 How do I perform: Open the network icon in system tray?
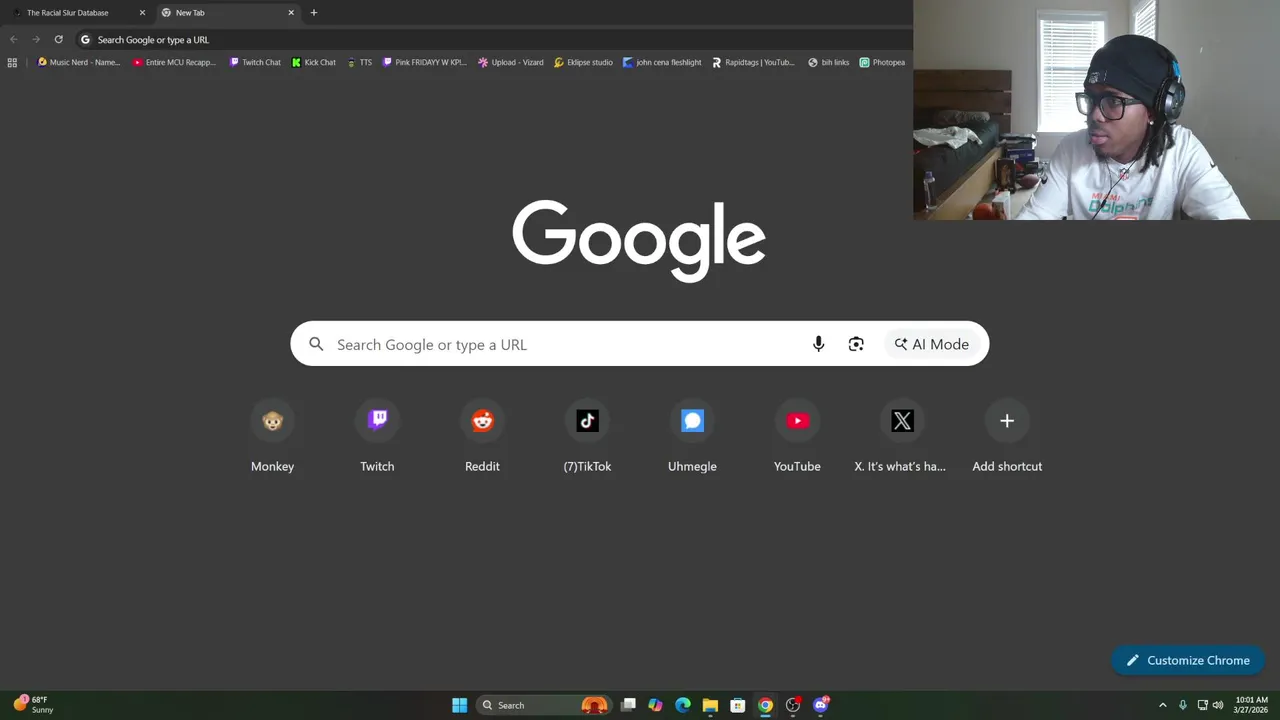(x=1202, y=705)
